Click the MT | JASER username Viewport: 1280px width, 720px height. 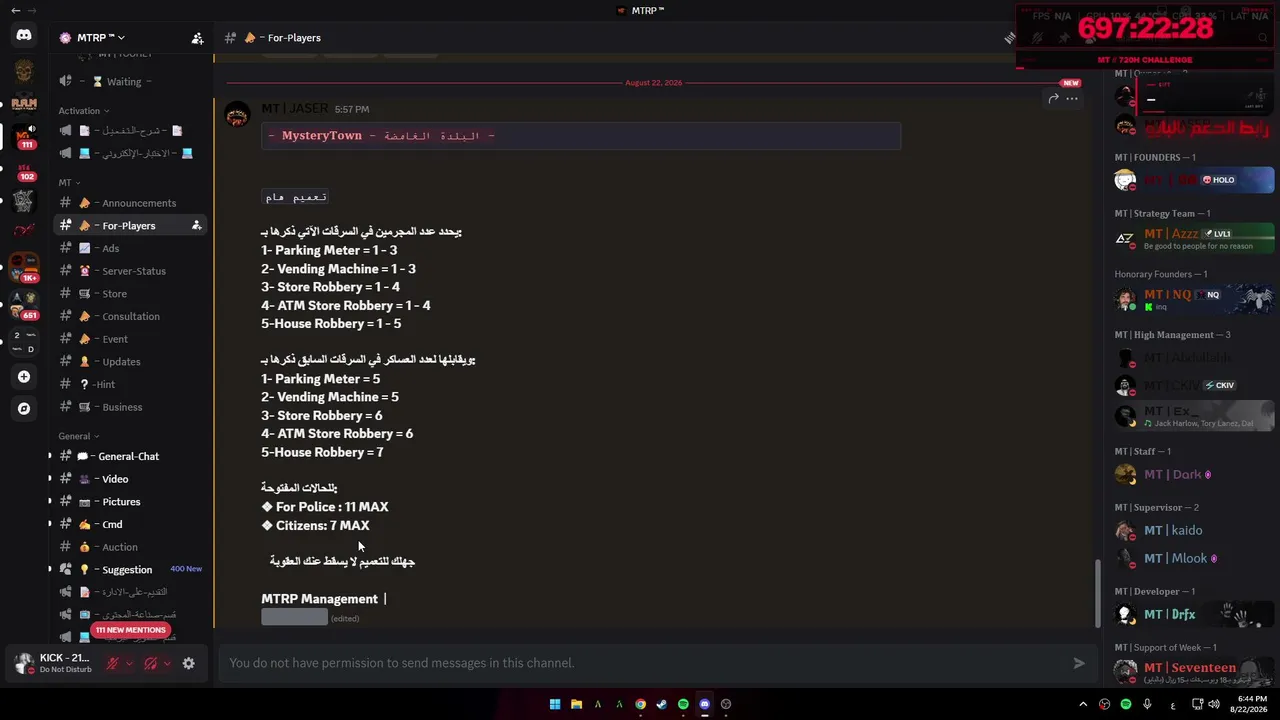(x=294, y=109)
